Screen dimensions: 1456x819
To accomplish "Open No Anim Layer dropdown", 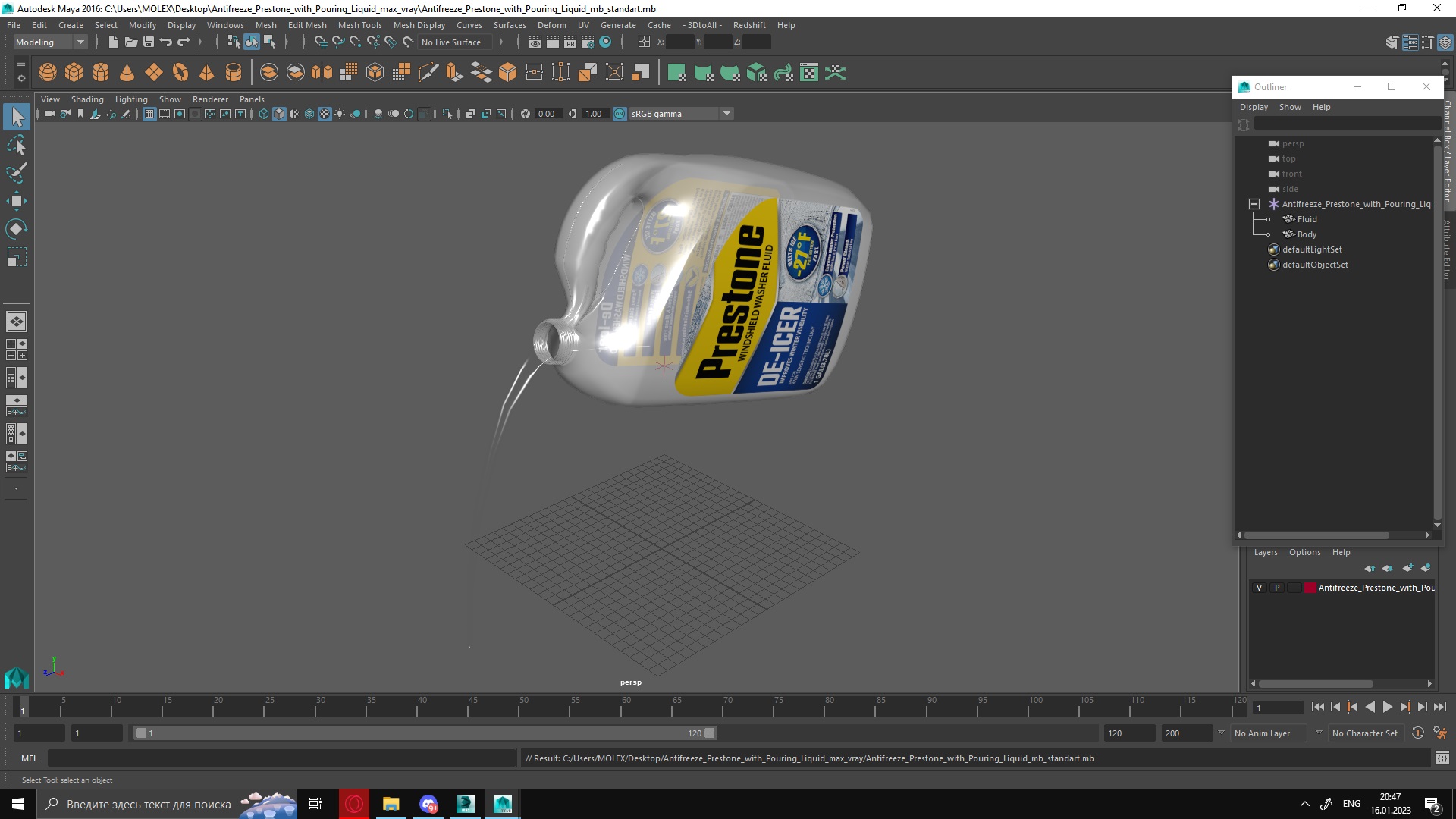I will click(x=1269, y=733).
